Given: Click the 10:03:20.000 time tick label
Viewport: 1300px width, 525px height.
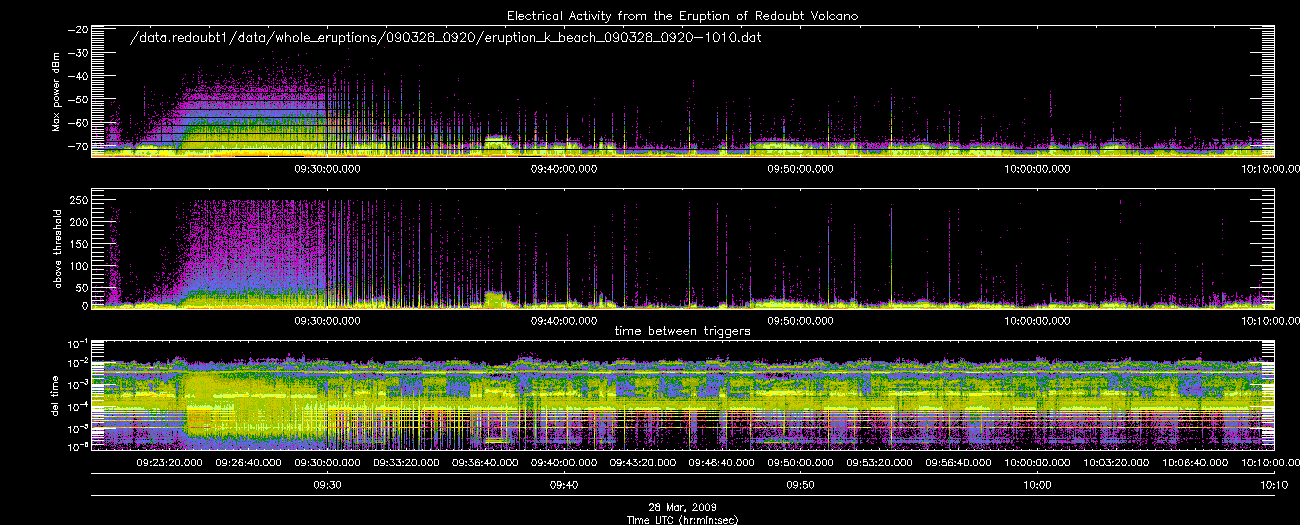Looking at the screenshot, I should coord(1116,463).
